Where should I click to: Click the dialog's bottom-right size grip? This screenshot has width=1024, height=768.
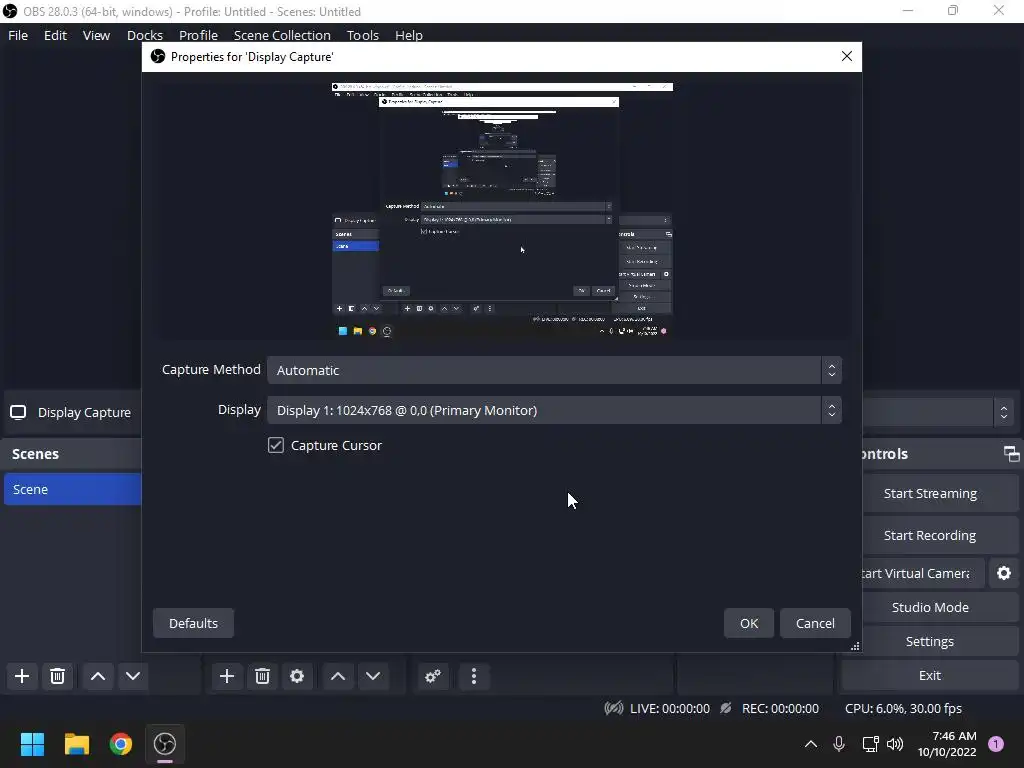tap(855, 646)
